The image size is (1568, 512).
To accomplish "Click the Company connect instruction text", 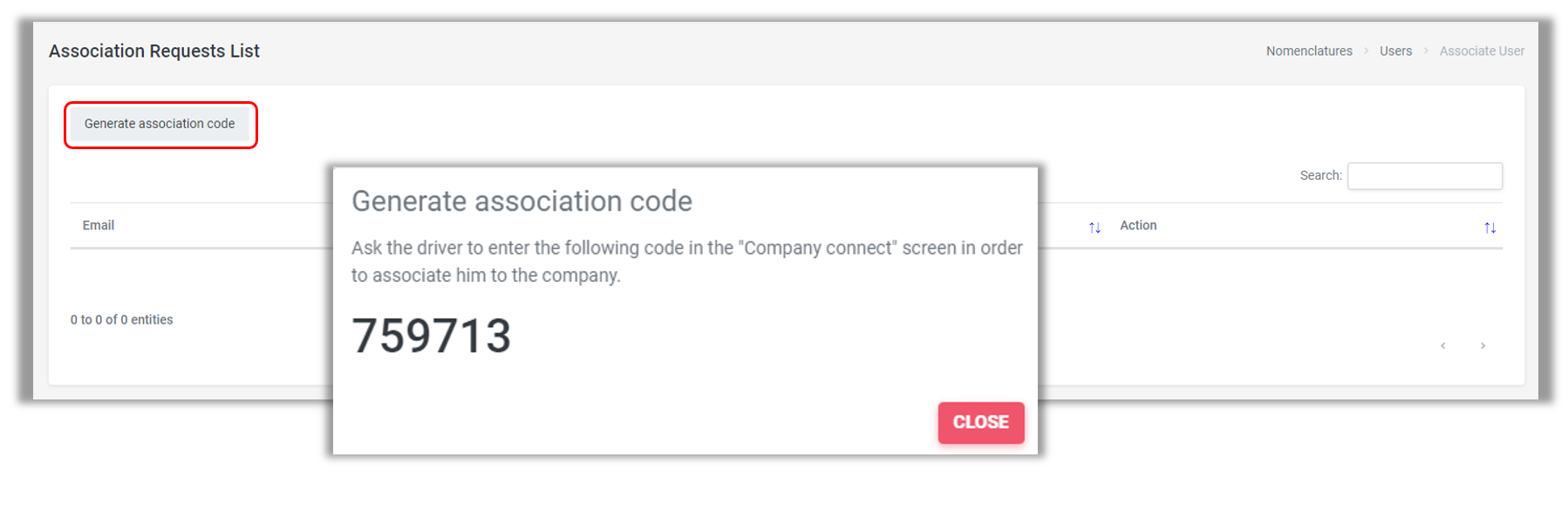I will [686, 261].
